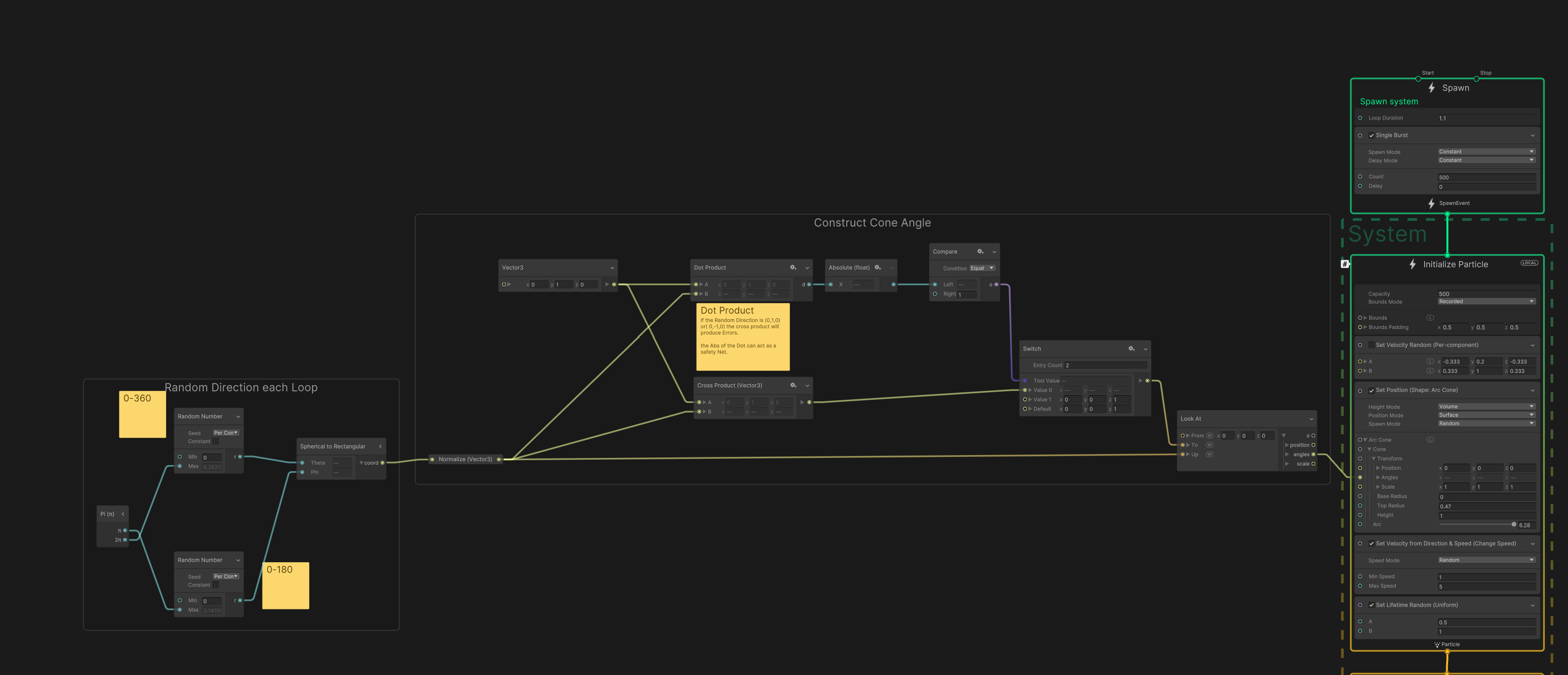Viewport: 1568px width, 675px height.
Task: Open the Compare node settings gear
Action: click(980, 252)
